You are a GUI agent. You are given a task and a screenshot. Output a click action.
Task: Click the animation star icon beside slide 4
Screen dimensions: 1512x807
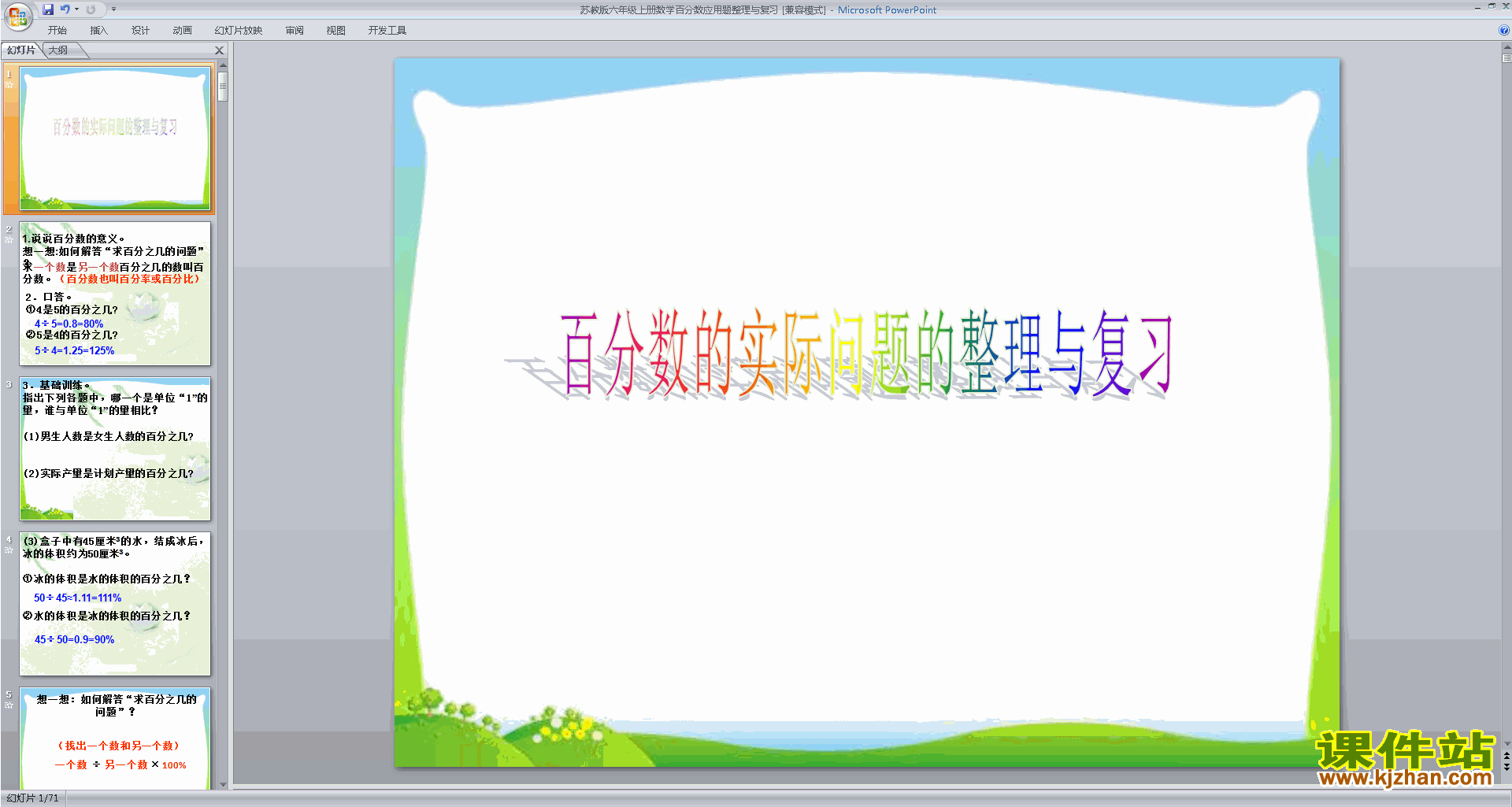click(9, 550)
